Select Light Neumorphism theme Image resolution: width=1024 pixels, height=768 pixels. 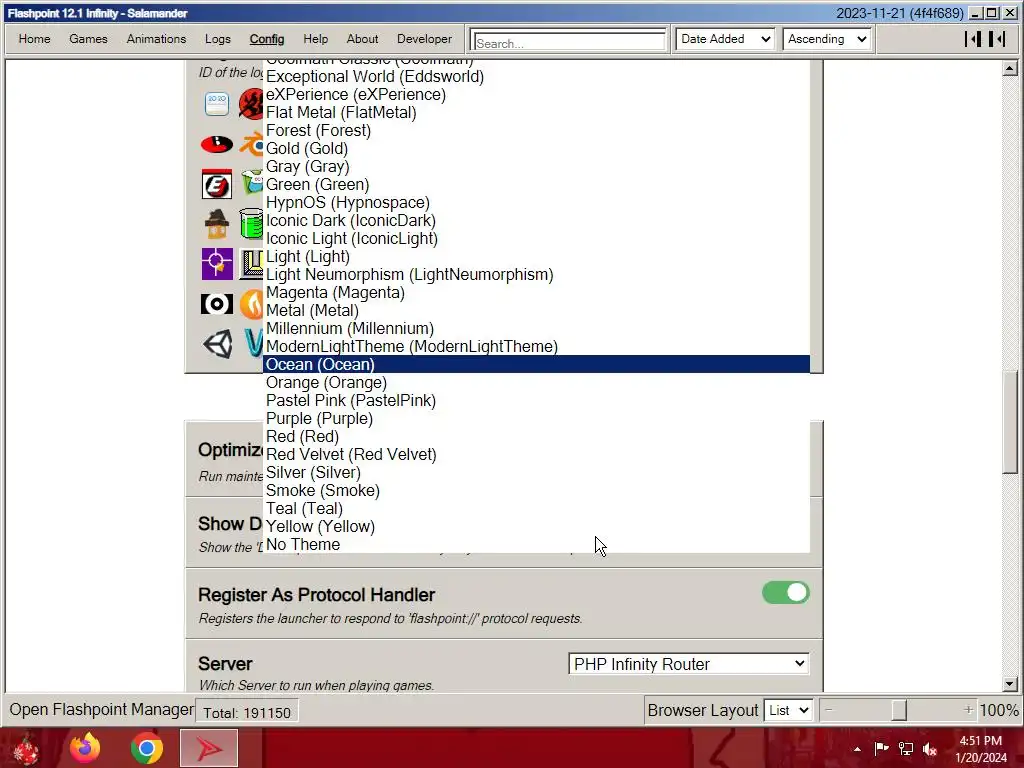[x=536, y=274]
